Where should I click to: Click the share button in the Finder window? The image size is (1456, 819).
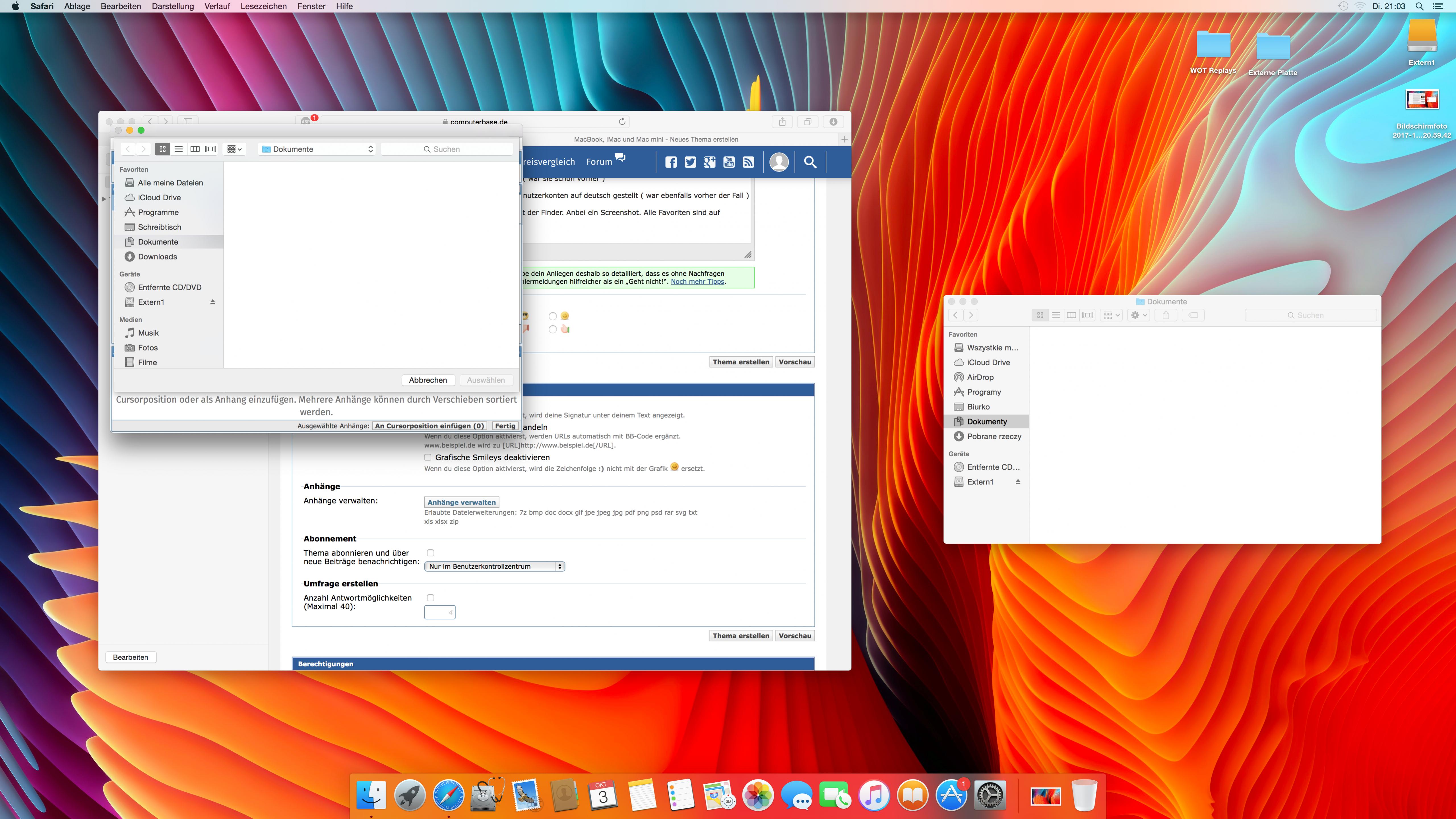(x=1166, y=315)
